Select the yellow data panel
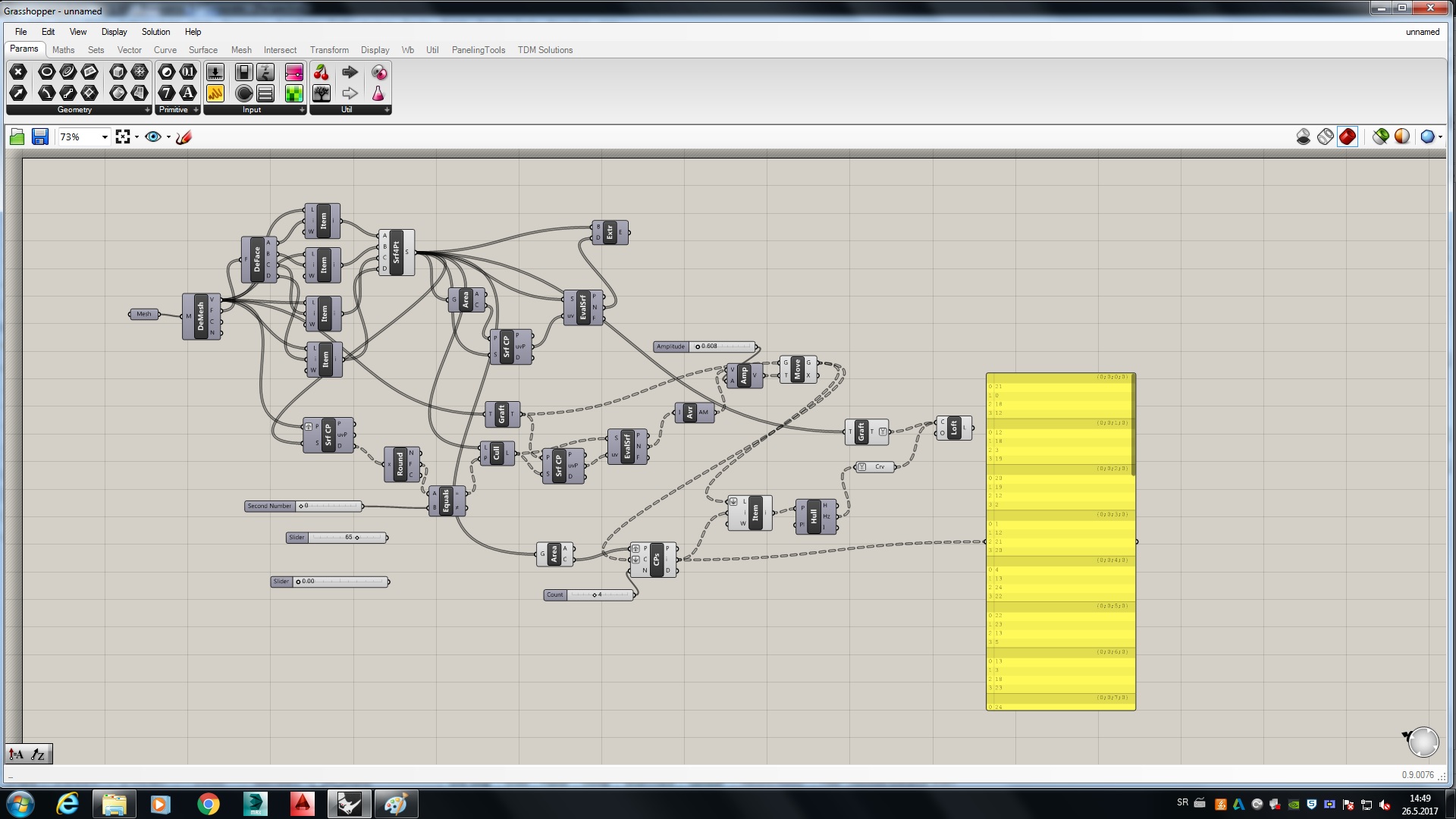 [x=1060, y=541]
